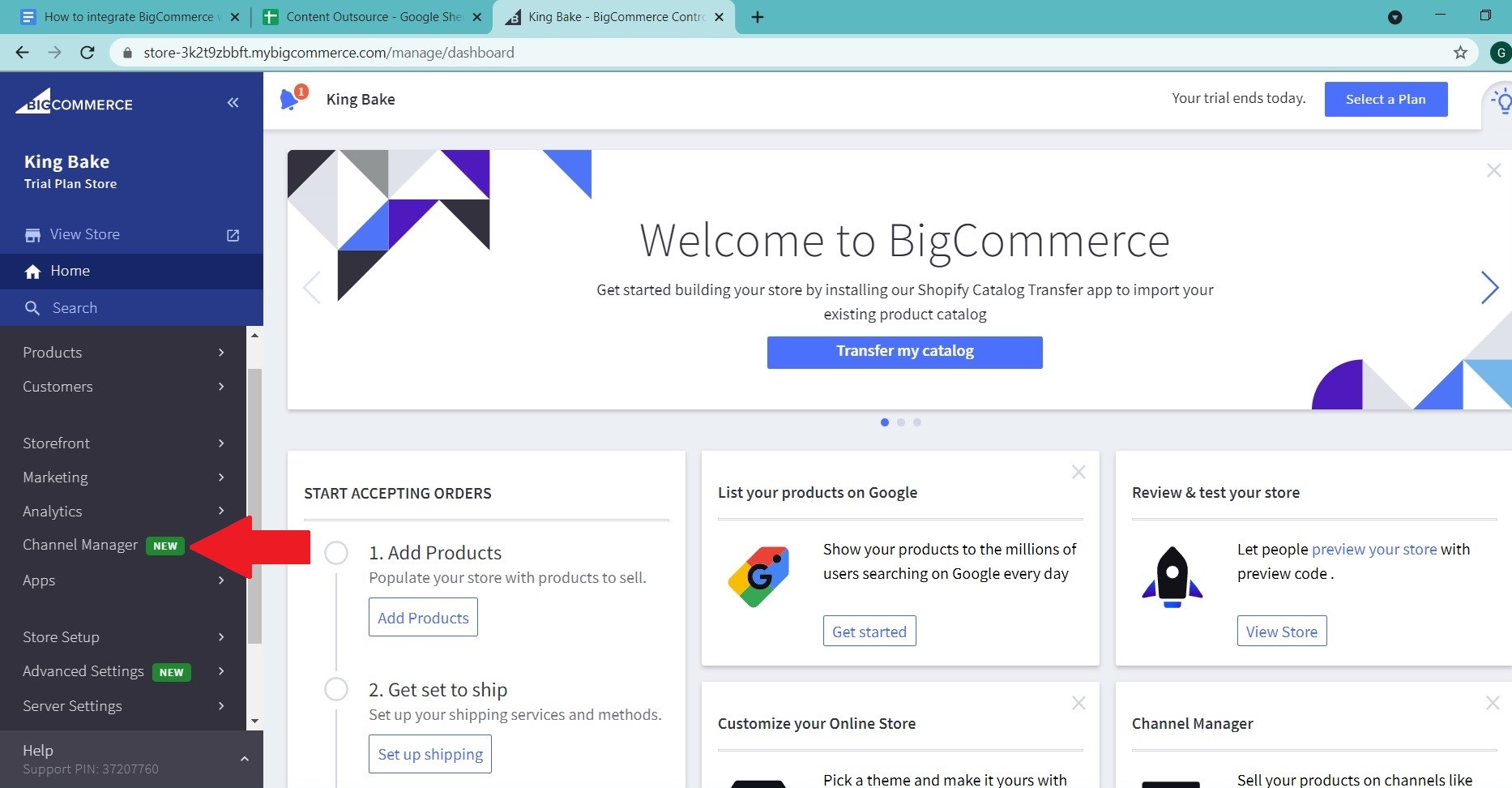Click the lightbulb tips icon
This screenshot has height=788, width=1512.
pos(1501,103)
